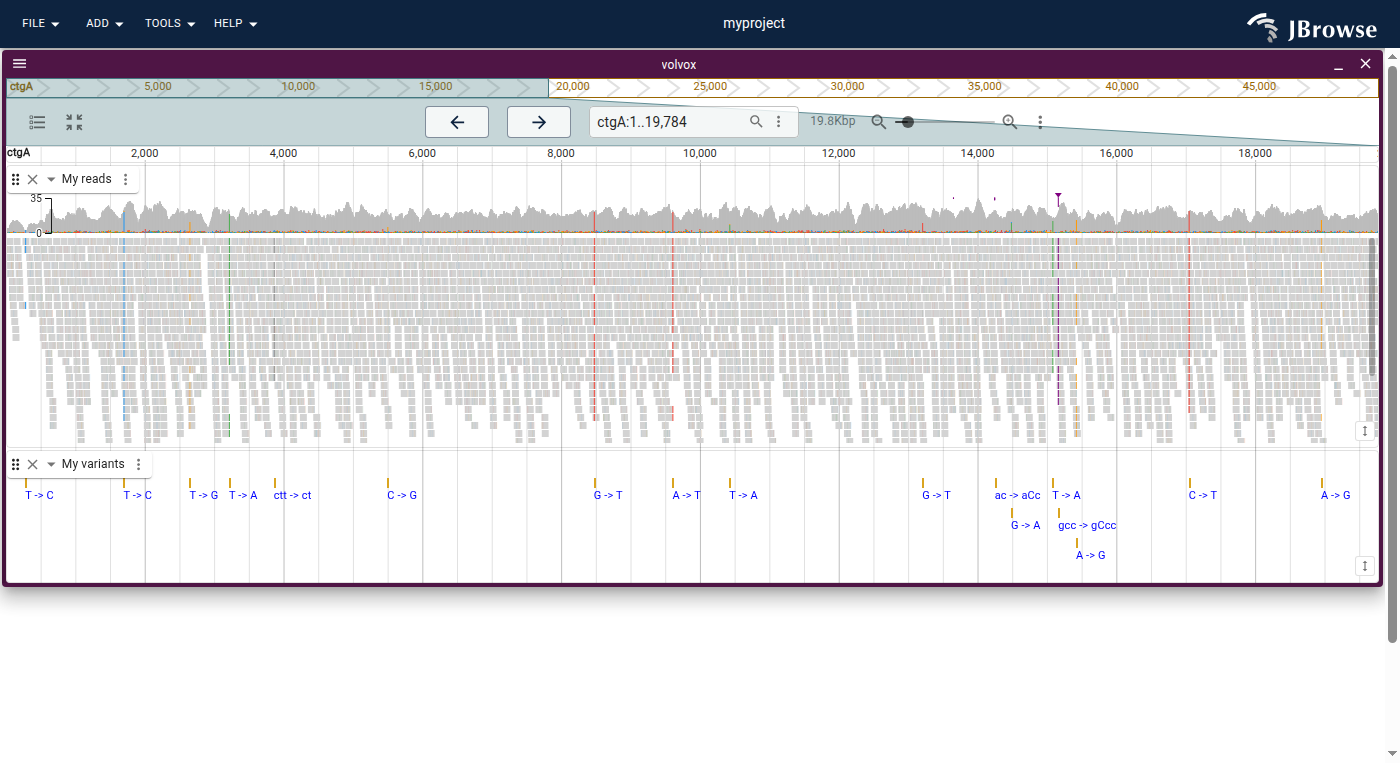Open My reads track menu
This screenshot has width=1400, height=763.
tap(125, 180)
